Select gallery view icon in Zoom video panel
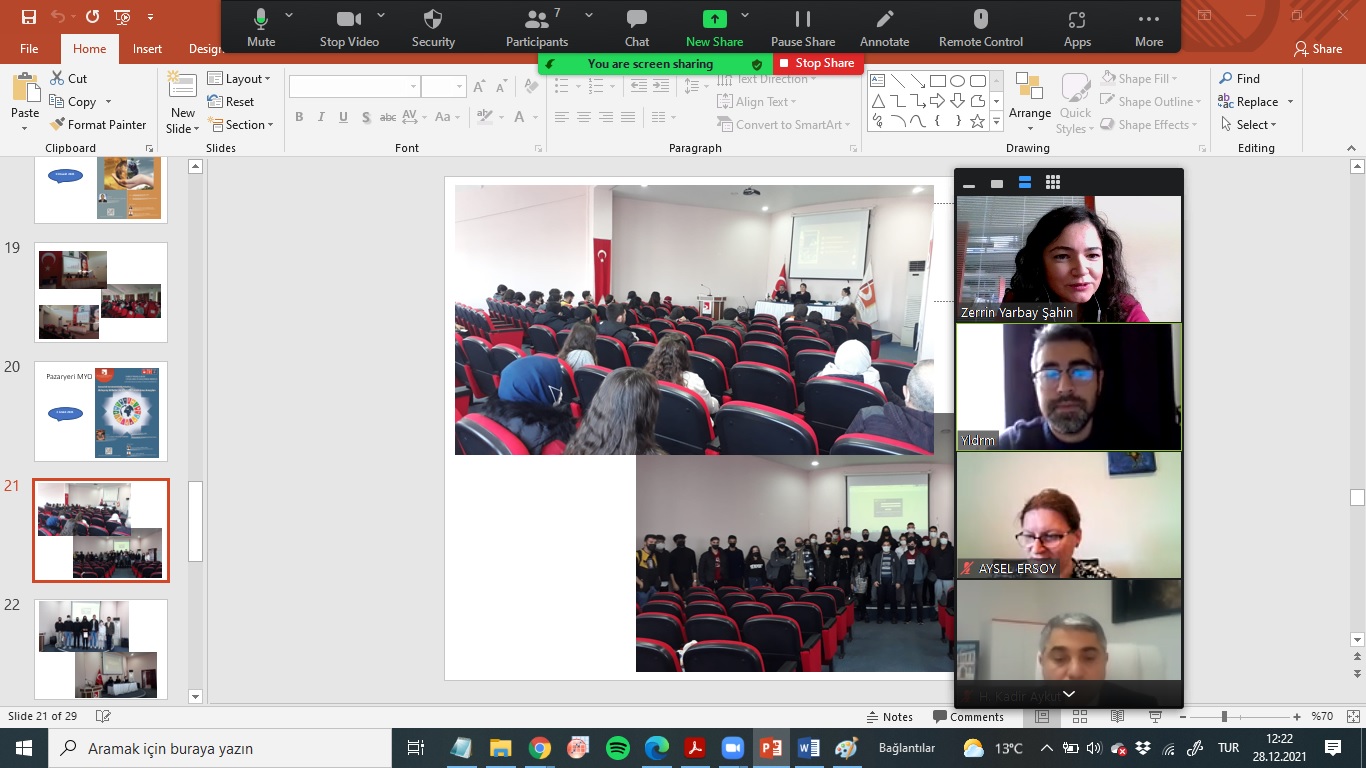Viewport: 1366px width, 768px height. 1052,182
